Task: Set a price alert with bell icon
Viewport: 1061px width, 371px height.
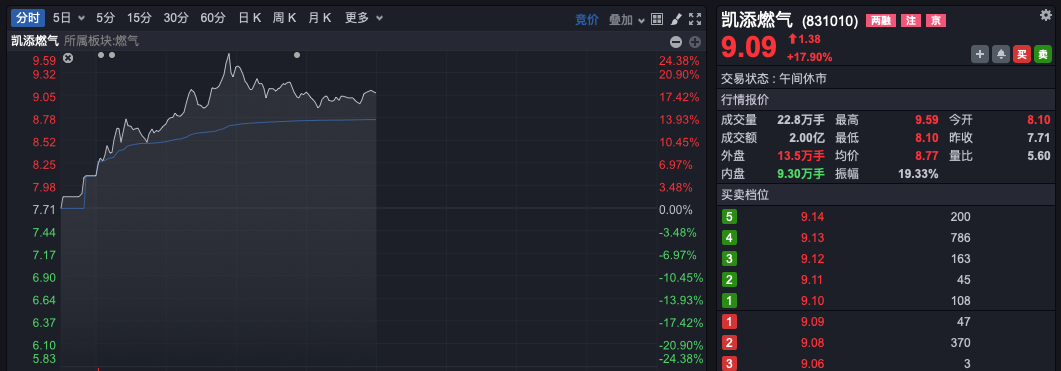Action: tap(1001, 54)
